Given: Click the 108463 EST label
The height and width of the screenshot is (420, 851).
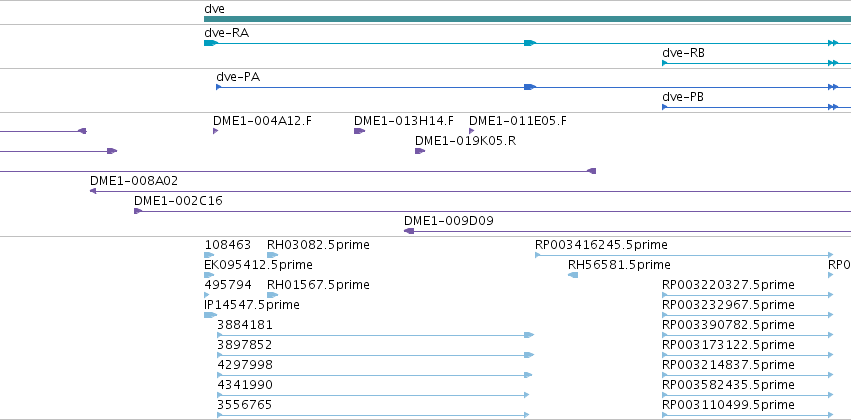Looking at the screenshot, I should click(x=228, y=245).
